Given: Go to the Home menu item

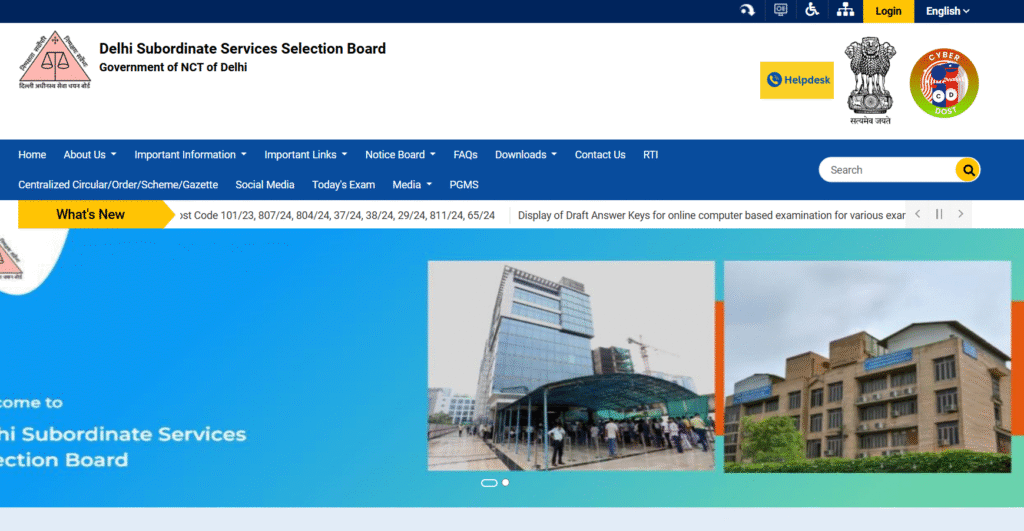Looking at the screenshot, I should coord(32,155).
